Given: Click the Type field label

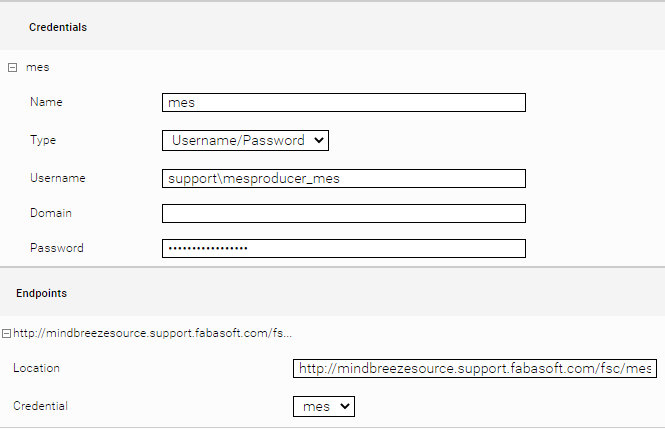Looking at the screenshot, I should coord(43,140).
